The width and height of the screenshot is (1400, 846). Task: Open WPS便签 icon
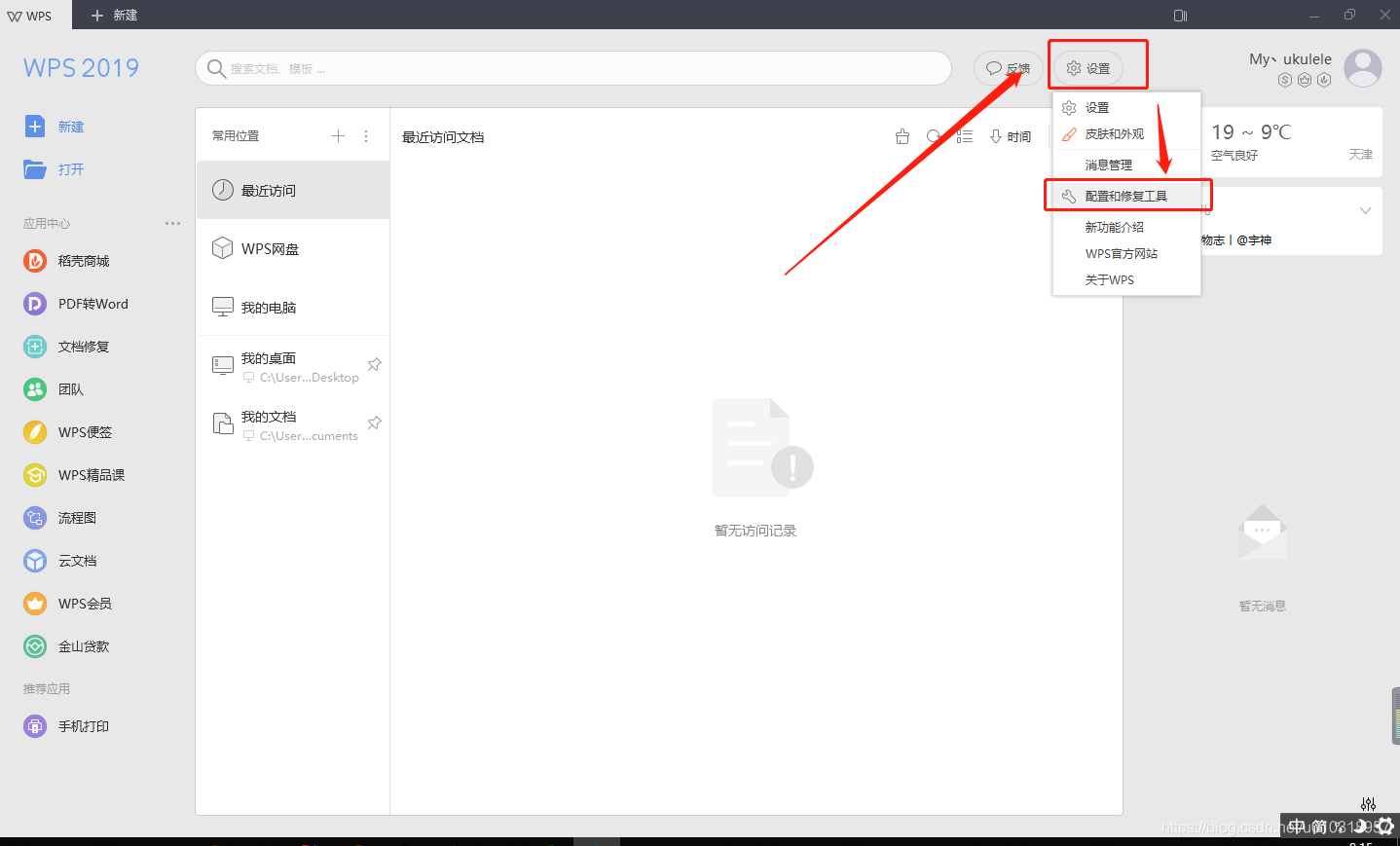pos(35,432)
